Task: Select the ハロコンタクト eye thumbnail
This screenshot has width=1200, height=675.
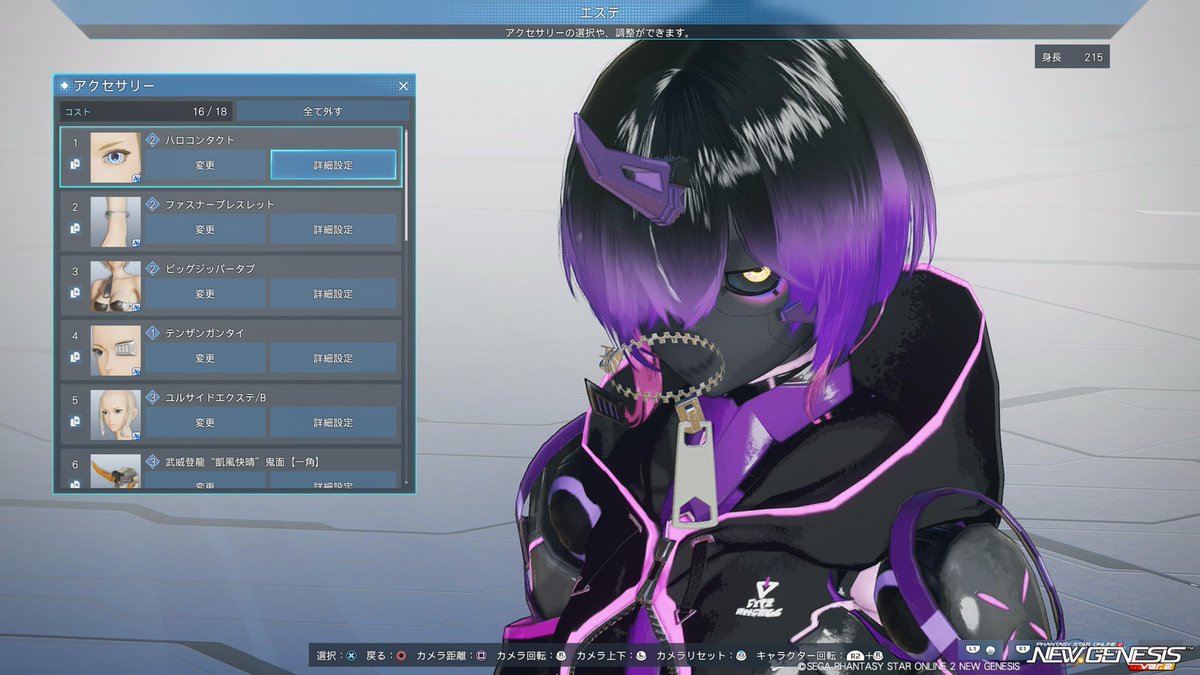Action: coord(116,157)
